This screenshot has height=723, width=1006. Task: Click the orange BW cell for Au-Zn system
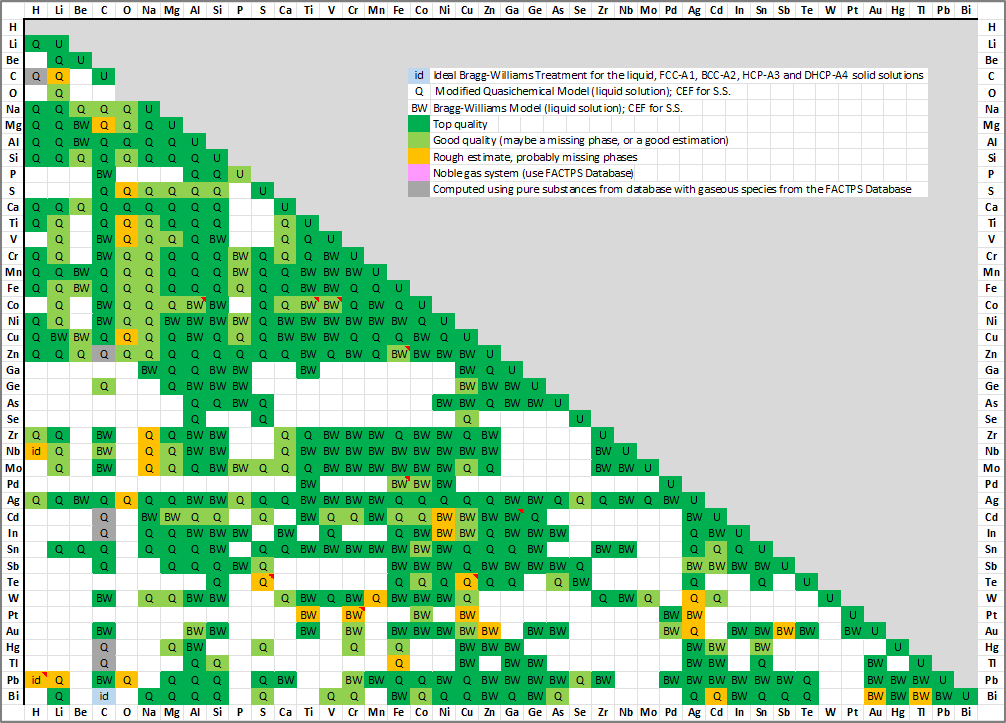click(489, 631)
